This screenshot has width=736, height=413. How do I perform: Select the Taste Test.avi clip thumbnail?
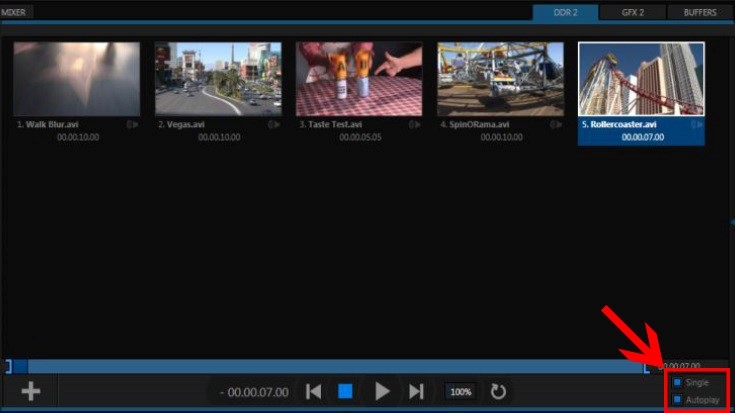pos(358,79)
